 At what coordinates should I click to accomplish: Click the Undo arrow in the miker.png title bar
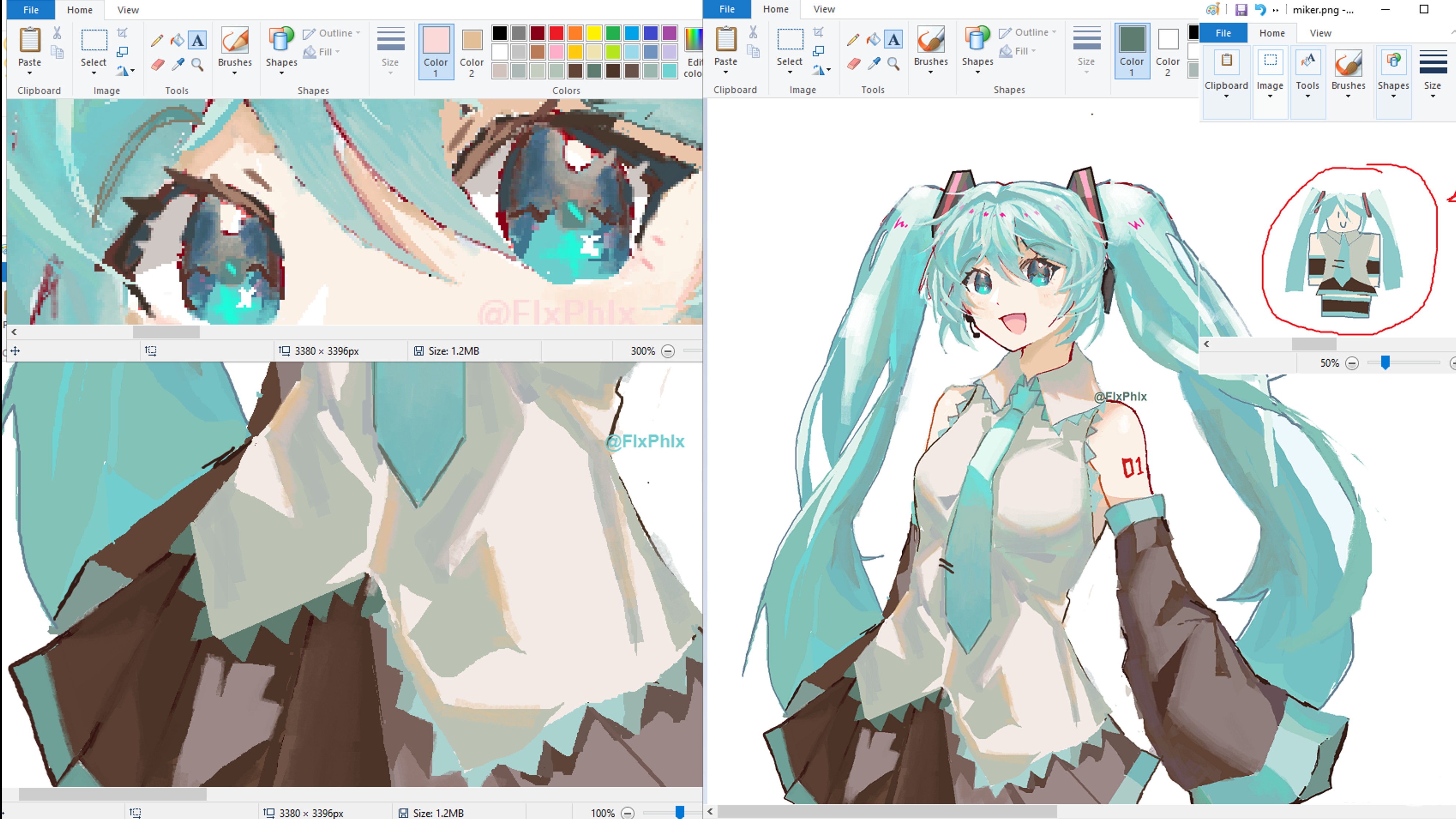(1260, 10)
